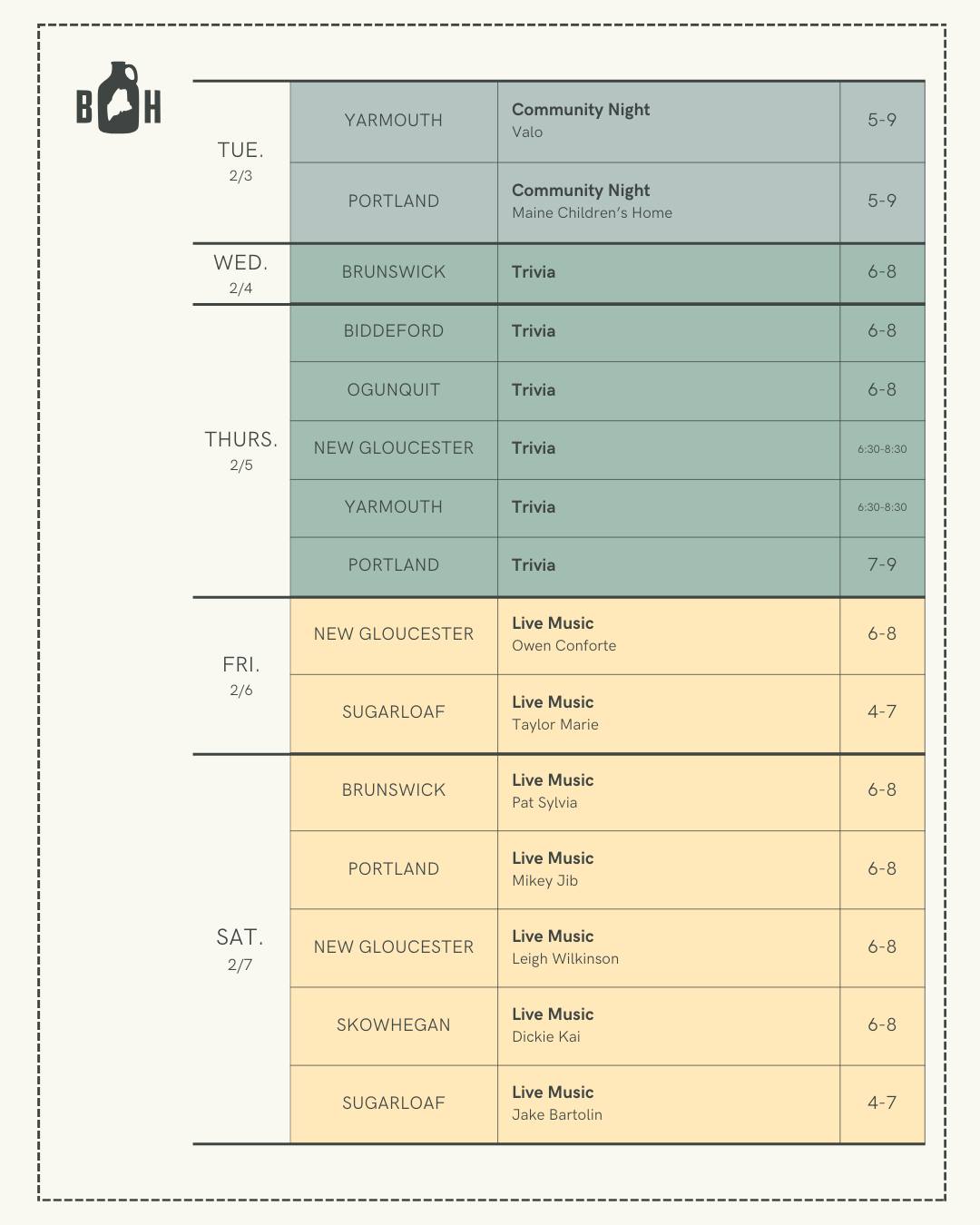Click the FRI. 2/6 day label
Viewport: 980px width, 1225px height.
[240, 676]
